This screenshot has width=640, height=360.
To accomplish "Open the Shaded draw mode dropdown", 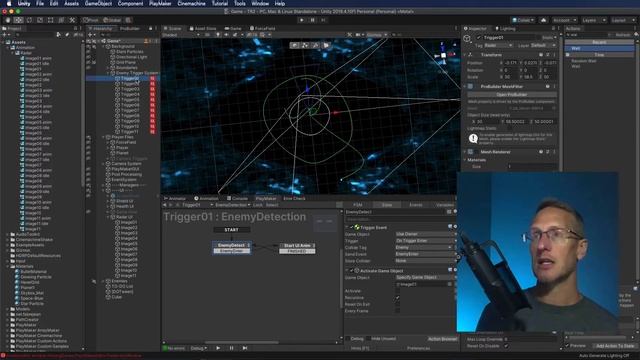I will point(181,35).
